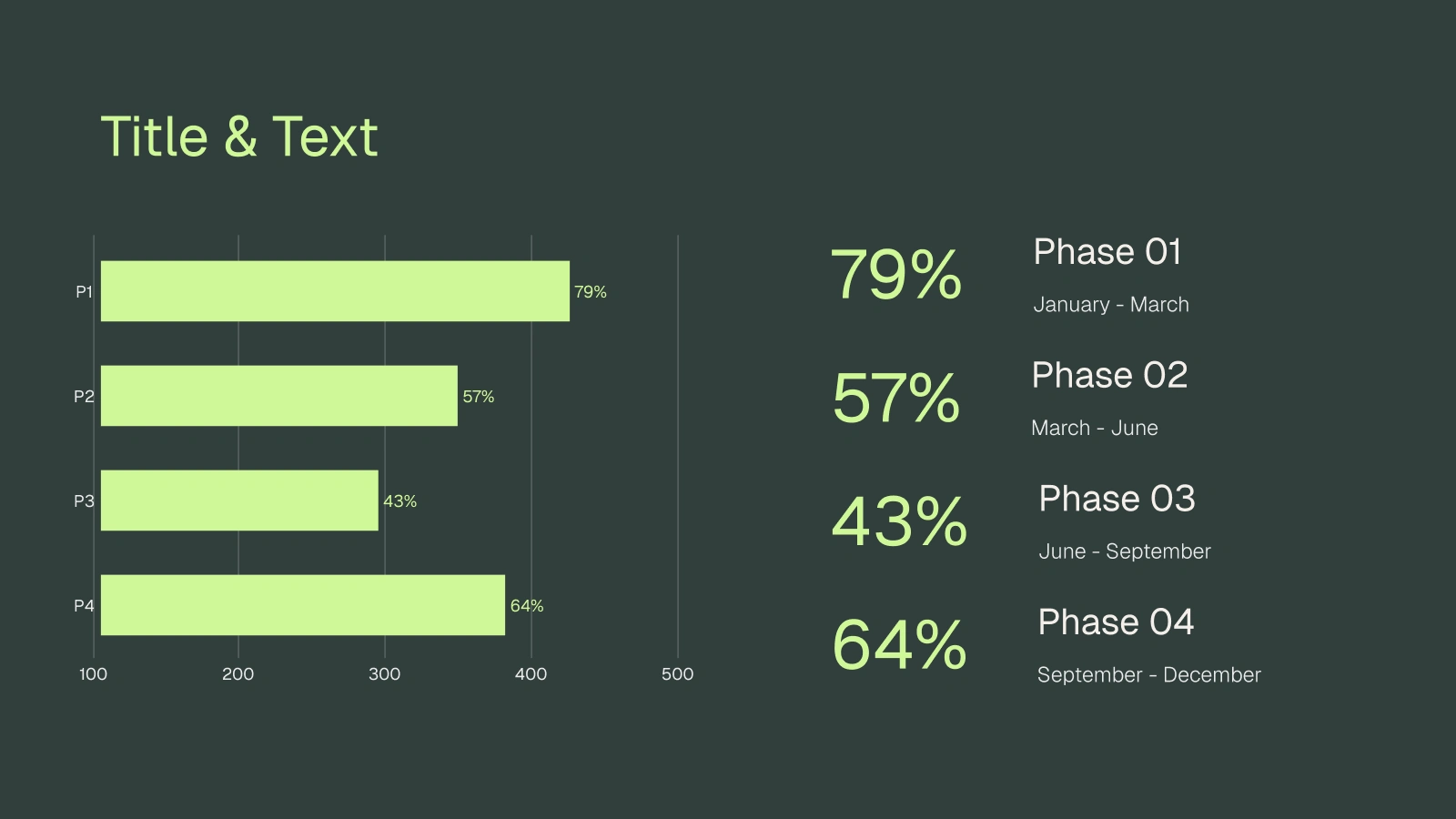This screenshot has width=1456, height=819.
Task: Select the large 43% statistic text
Action: pos(899,522)
